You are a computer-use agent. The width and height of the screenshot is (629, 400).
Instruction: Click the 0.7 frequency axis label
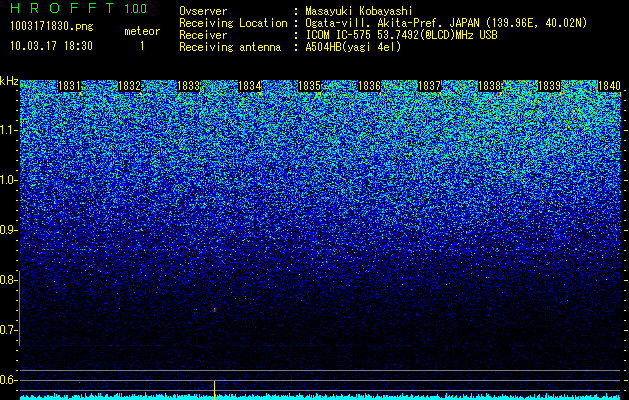(8, 330)
